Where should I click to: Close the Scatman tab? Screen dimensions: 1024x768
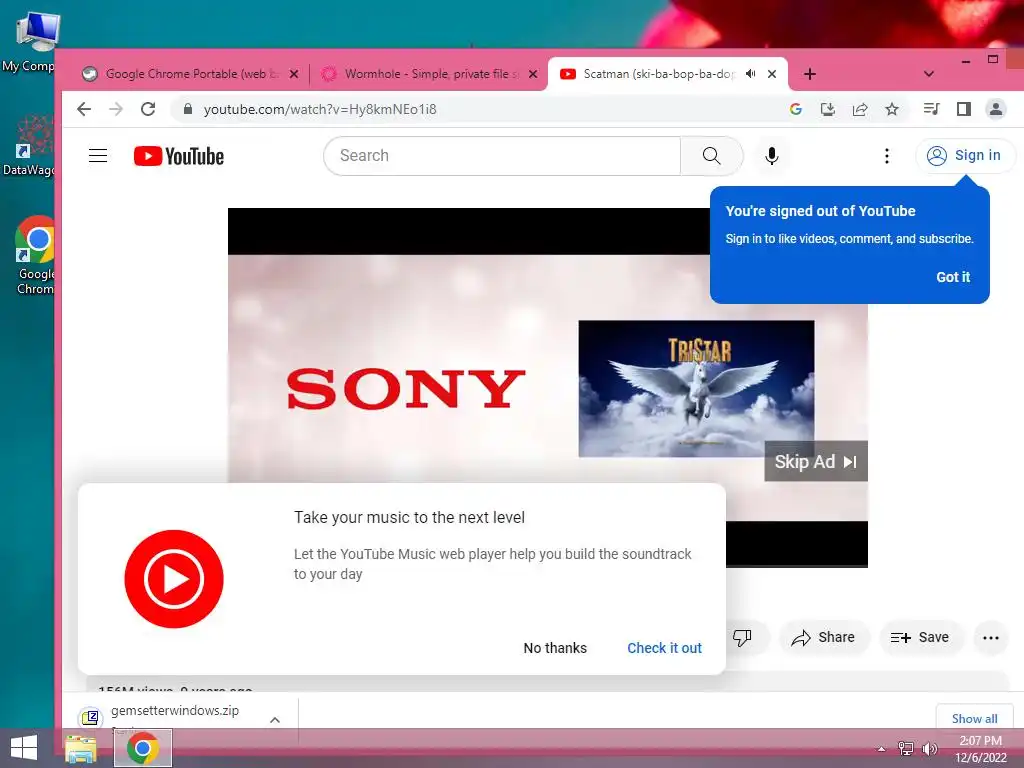coord(772,74)
